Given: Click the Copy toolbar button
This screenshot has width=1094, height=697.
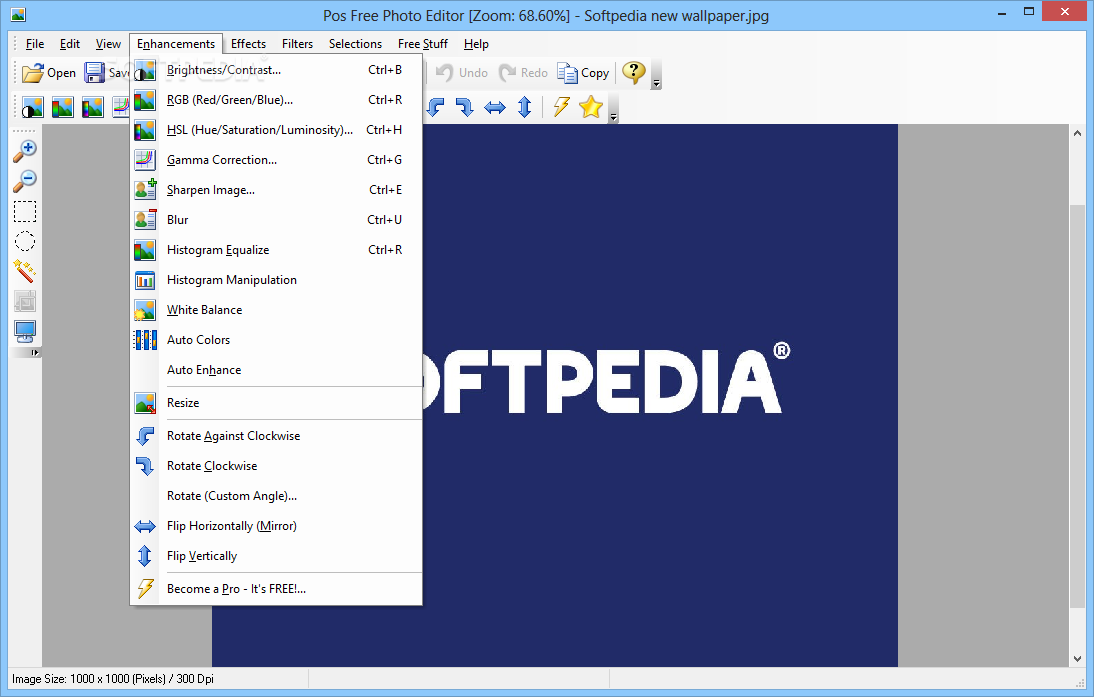Looking at the screenshot, I should point(583,73).
